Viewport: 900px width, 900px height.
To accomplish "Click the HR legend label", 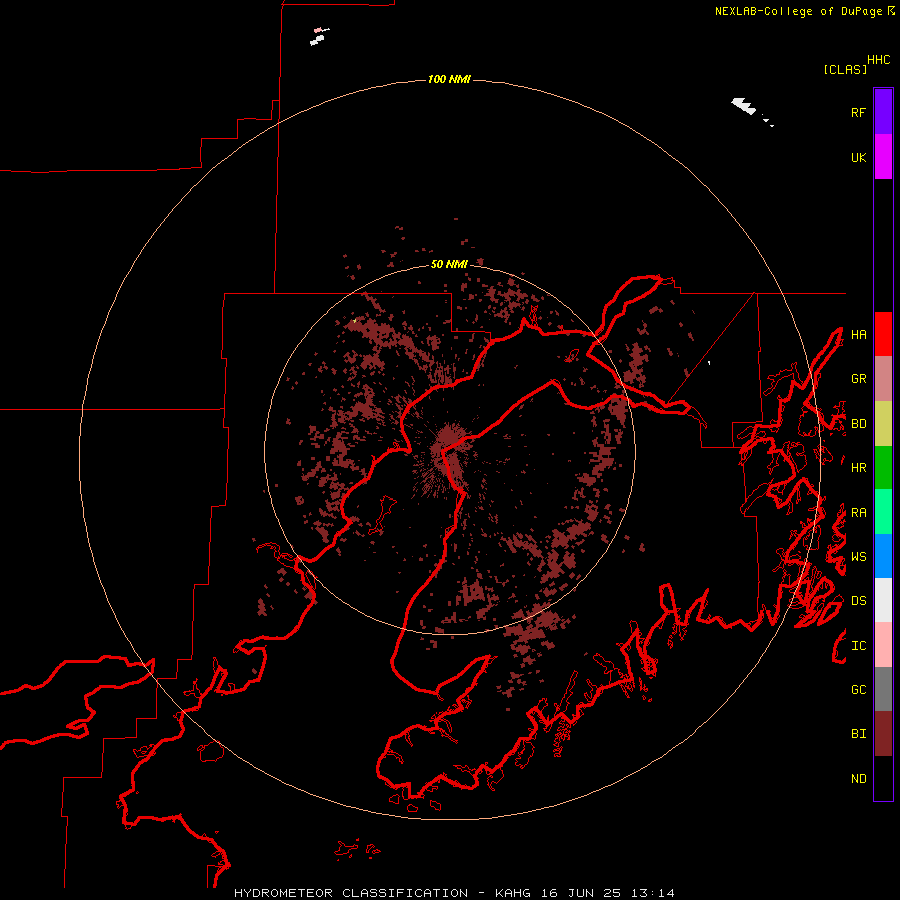I will [x=858, y=468].
